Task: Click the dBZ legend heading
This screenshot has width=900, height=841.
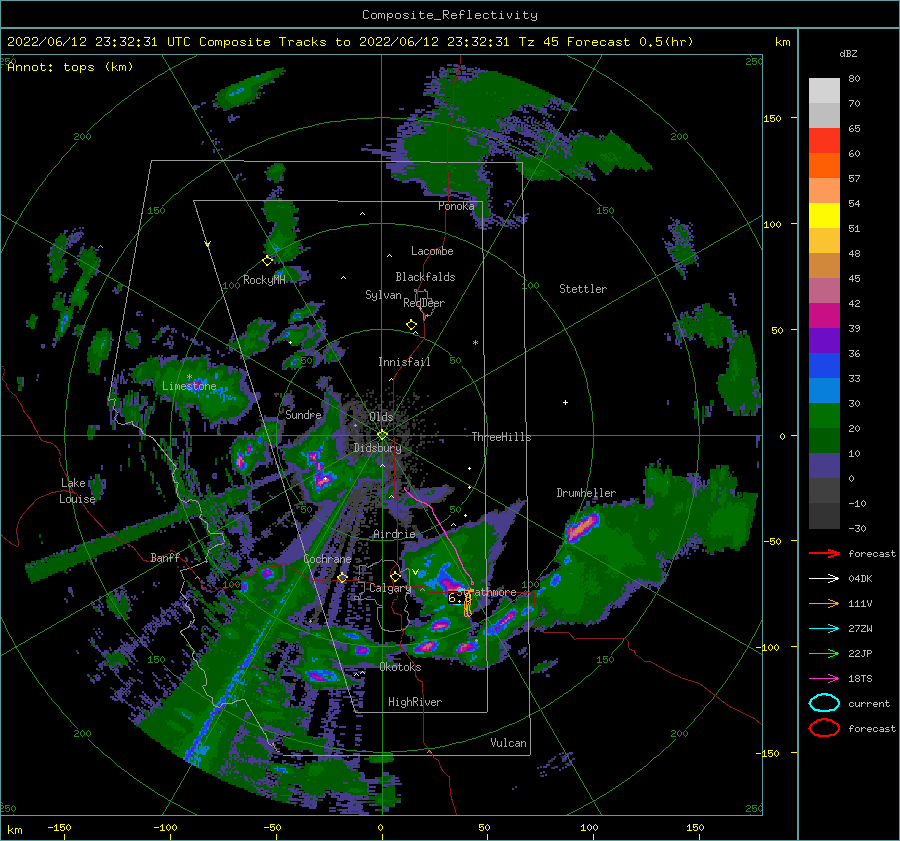Action: tap(848, 53)
